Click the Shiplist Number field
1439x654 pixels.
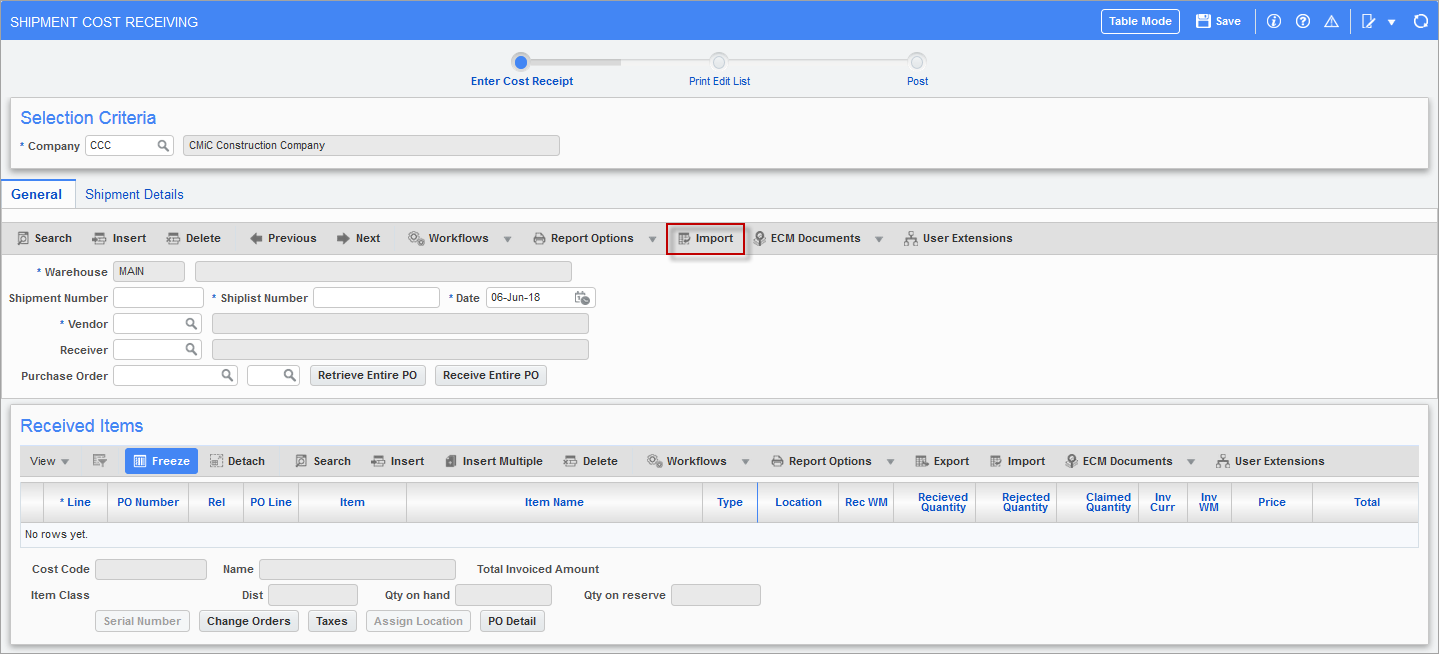pyautogui.click(x=376, y=298)
